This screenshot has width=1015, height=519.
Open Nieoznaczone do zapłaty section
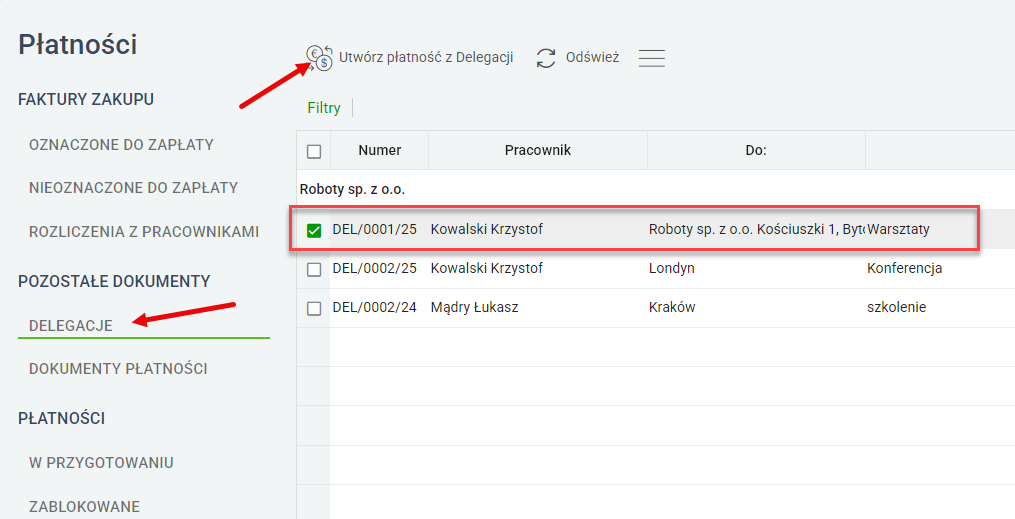pos(133,188)
